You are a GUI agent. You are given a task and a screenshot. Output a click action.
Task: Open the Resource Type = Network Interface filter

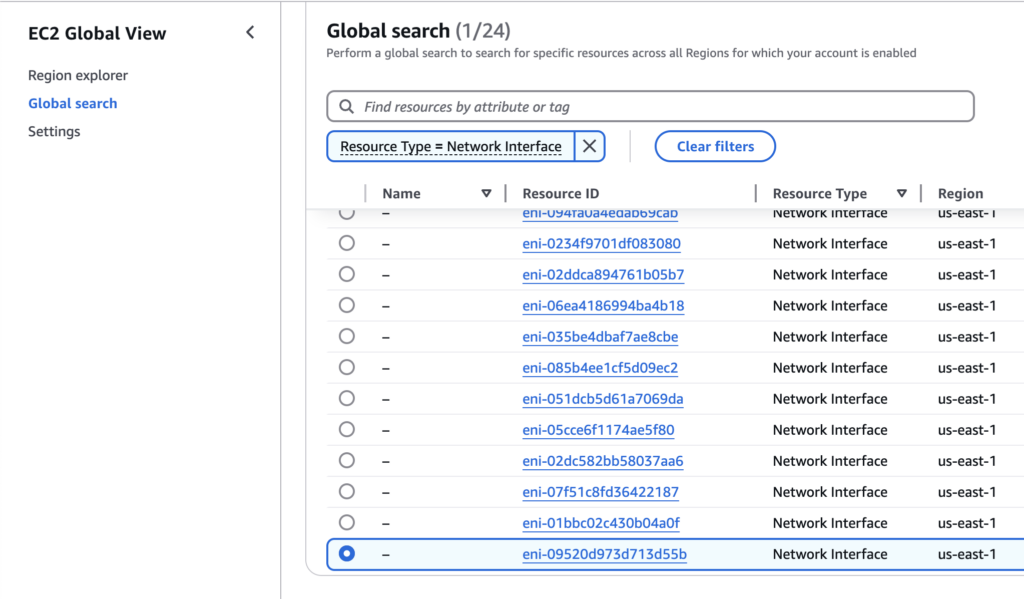451,147
